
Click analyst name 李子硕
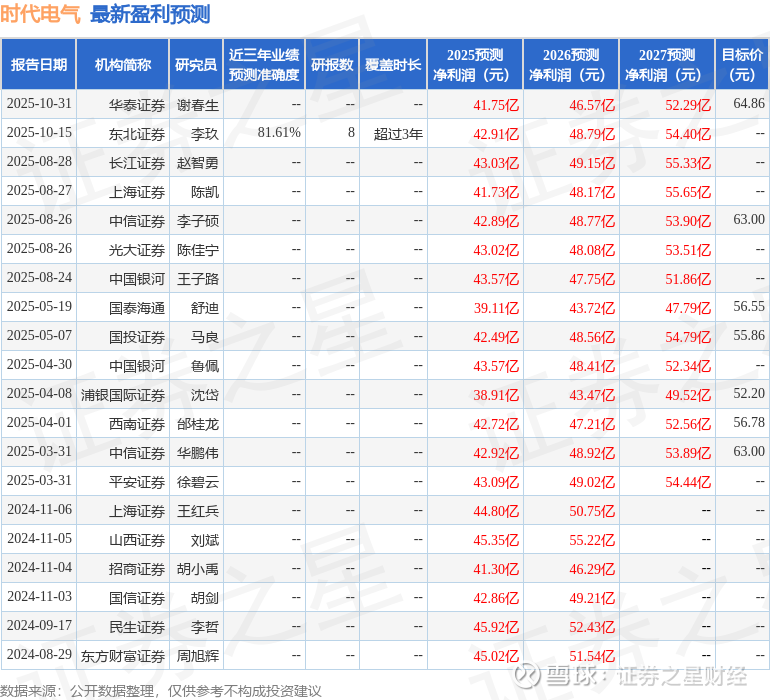pos(197,221)
